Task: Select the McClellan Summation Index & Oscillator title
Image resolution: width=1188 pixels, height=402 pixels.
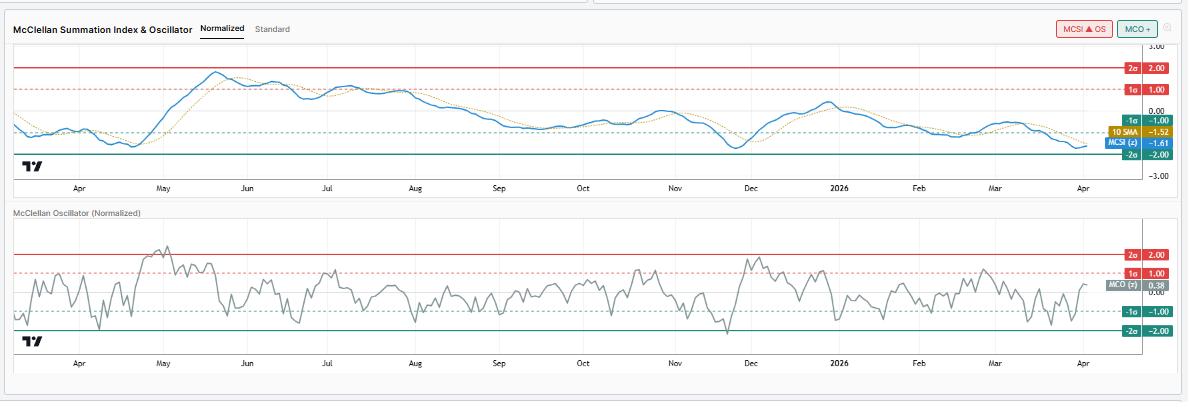Action: pos(102,30)
